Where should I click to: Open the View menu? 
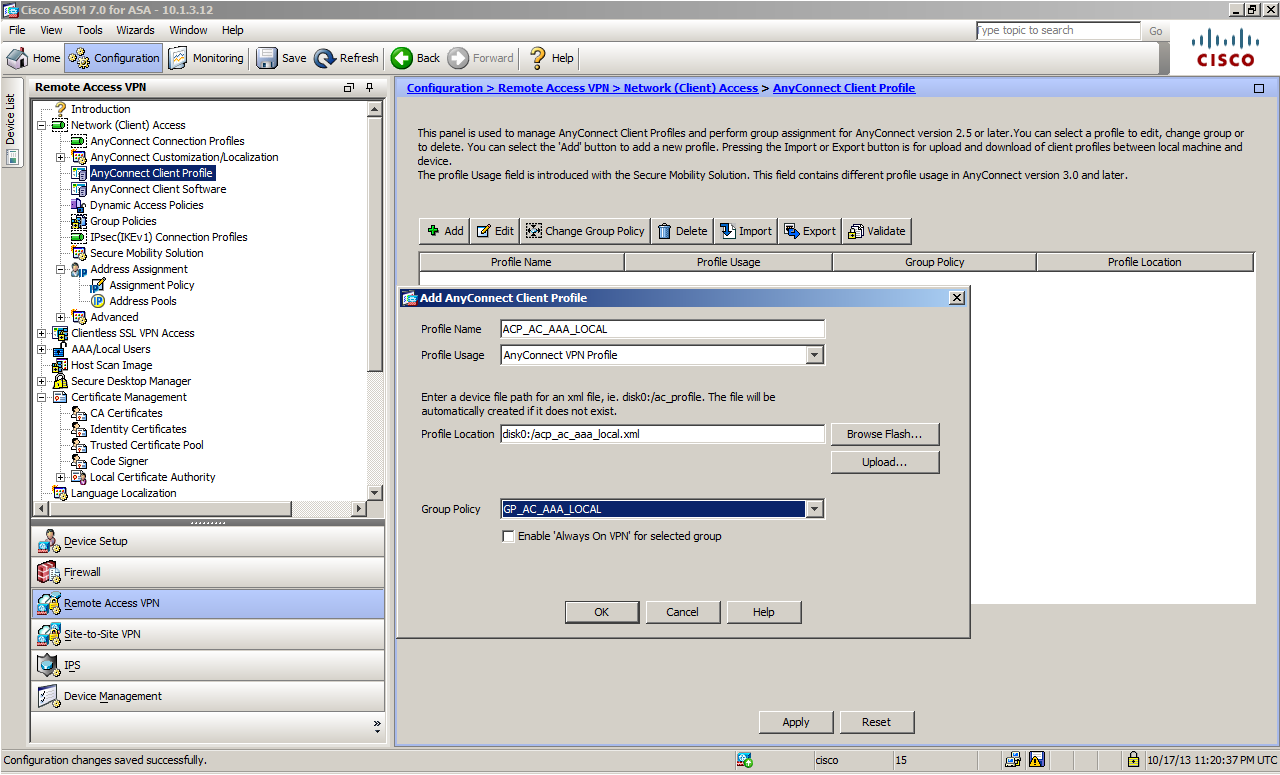click(x=51, y=30)
